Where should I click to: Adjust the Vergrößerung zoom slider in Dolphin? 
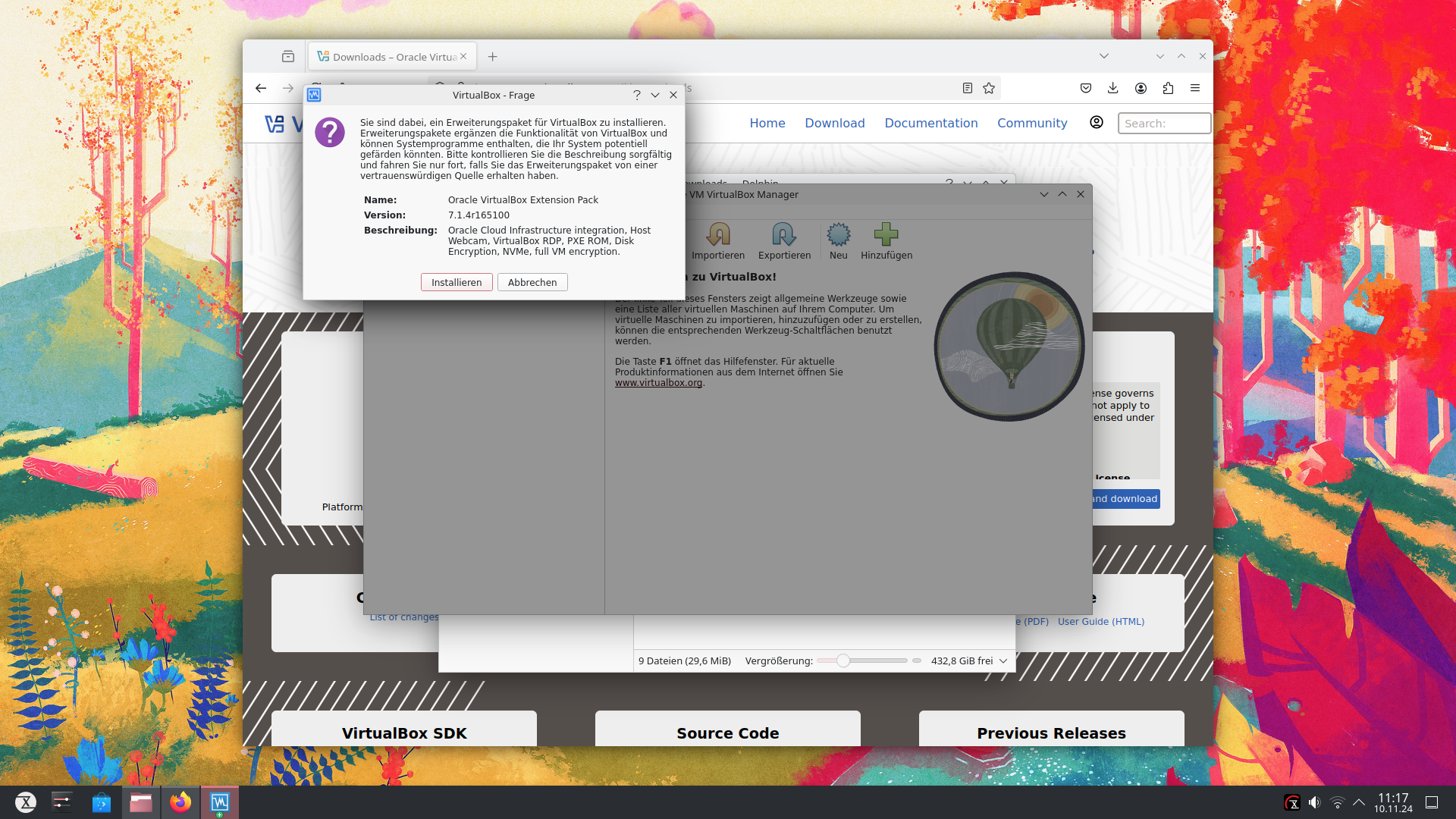pos(861,661)
